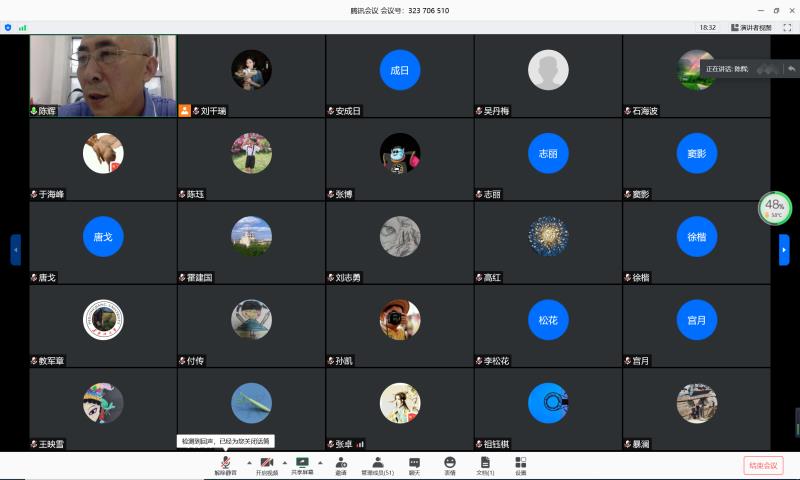Screen dimensions: 800x480
Task: Open the 表情 emoji reactions
Action: pyautogui.click(x=450, y=465)
